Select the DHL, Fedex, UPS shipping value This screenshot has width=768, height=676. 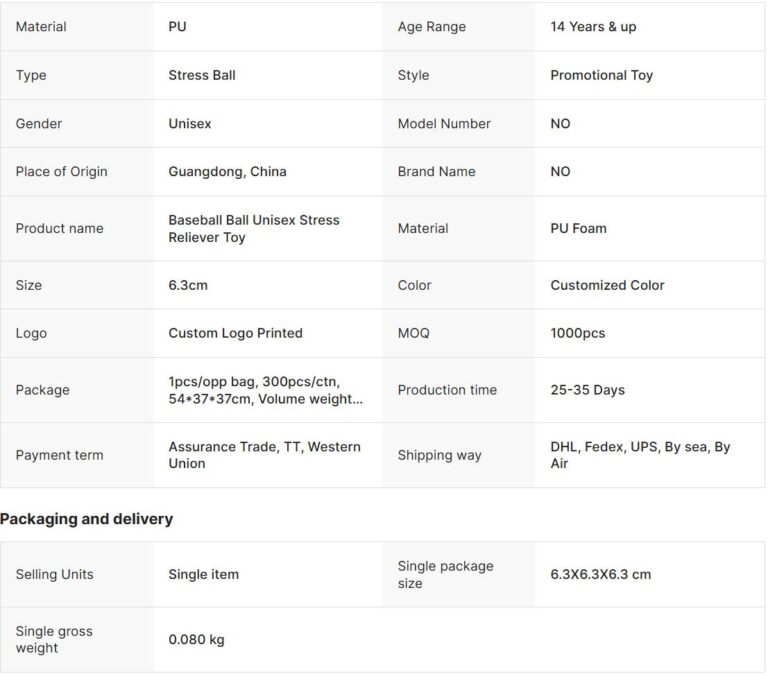(640, 455)
